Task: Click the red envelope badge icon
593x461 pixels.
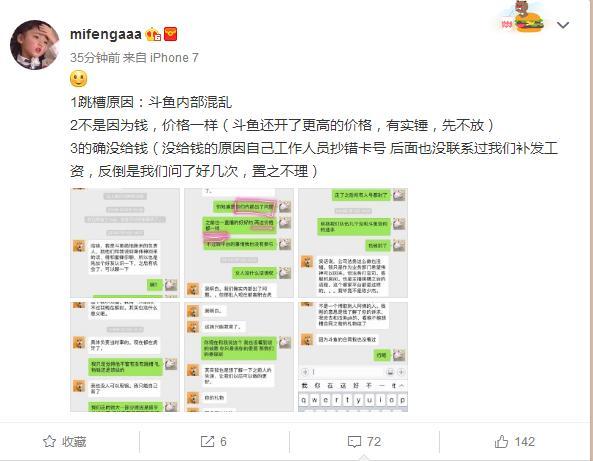Action: tap(171, 34)
